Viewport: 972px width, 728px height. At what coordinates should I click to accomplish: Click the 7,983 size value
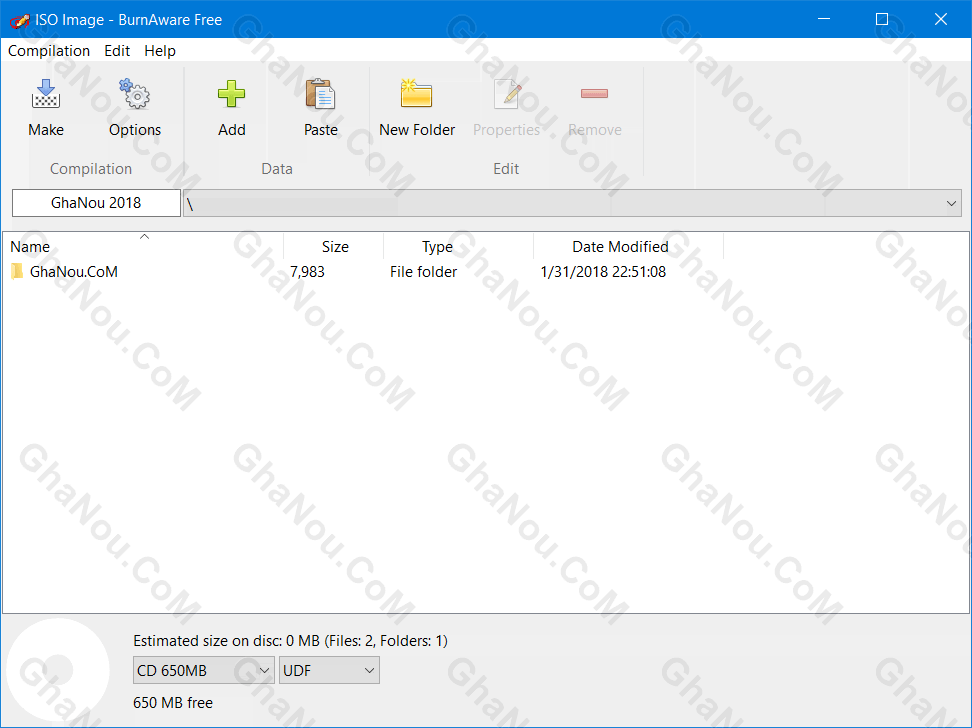point(307,272)
